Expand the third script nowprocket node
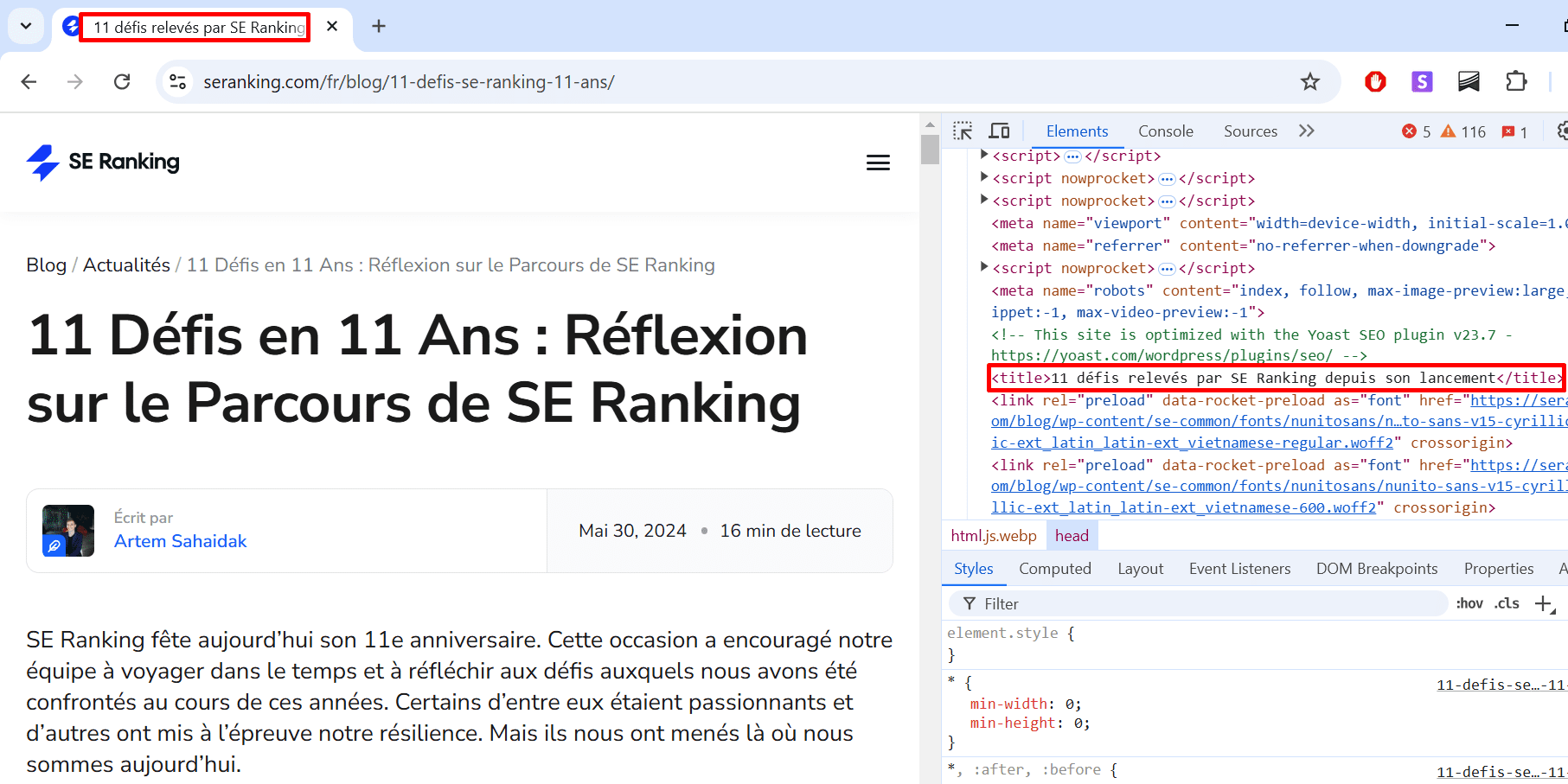 (x=984, y=200)
